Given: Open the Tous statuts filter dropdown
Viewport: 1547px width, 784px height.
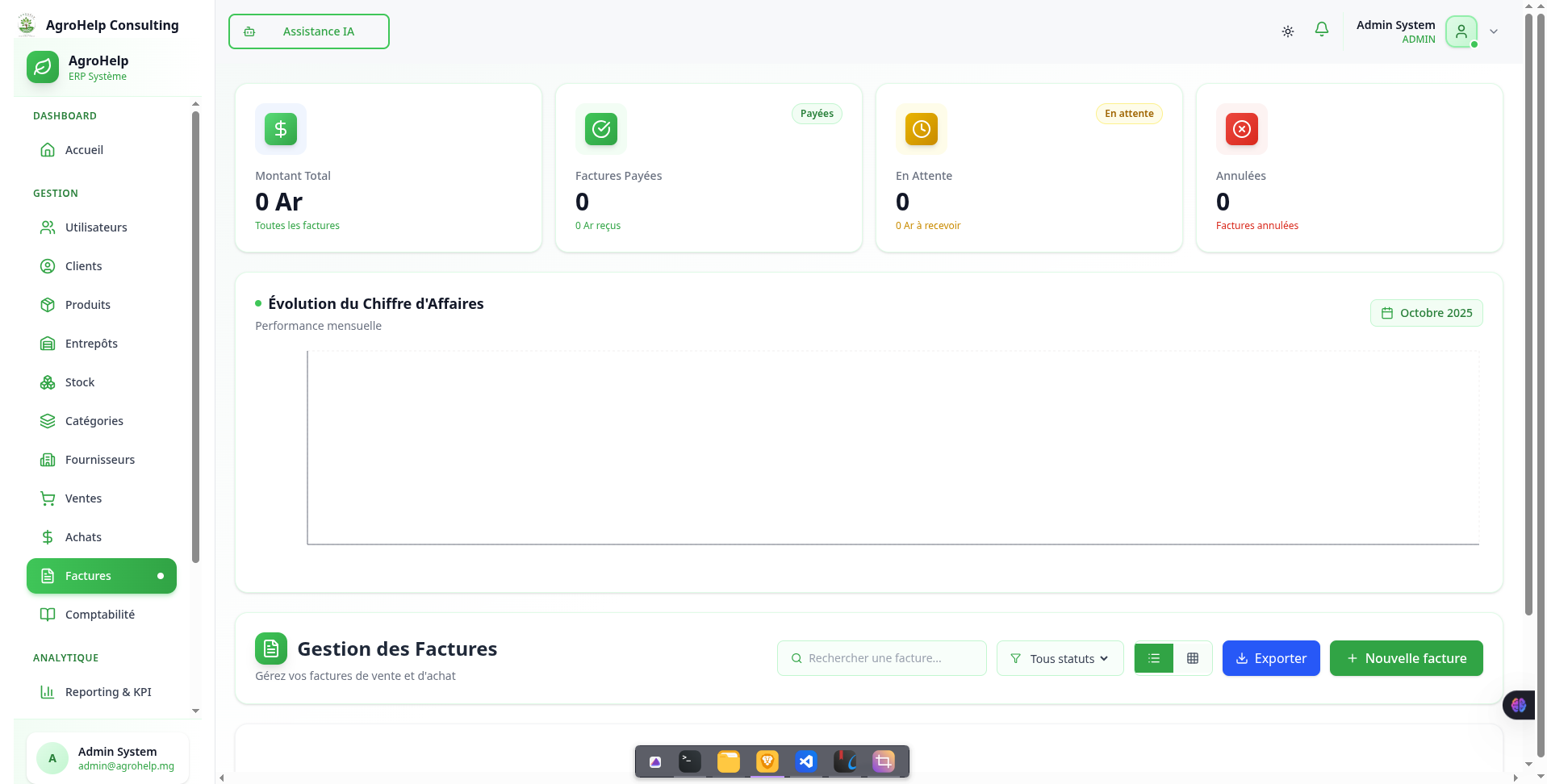Looking at the screenshot, I should pos(1060,658).
